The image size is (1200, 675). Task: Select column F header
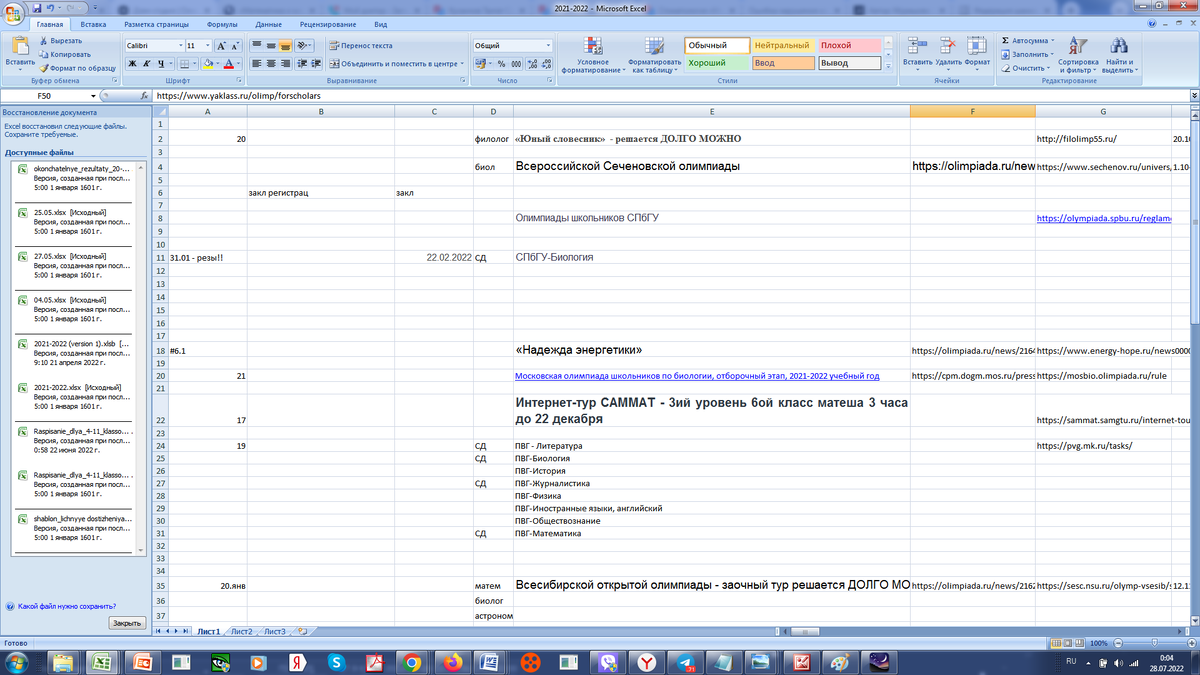click(972, 111)
